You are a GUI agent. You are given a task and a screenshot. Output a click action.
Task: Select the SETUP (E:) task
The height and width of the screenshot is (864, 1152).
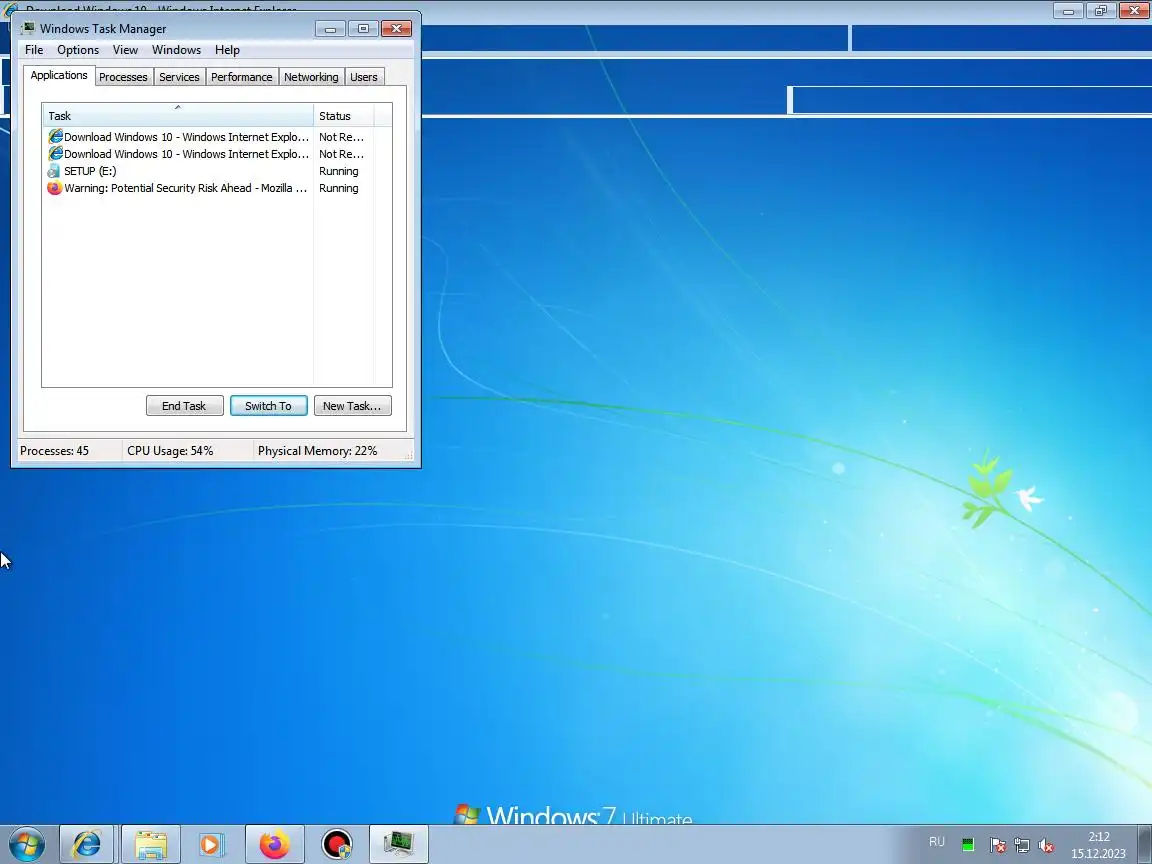pos(207,171)
